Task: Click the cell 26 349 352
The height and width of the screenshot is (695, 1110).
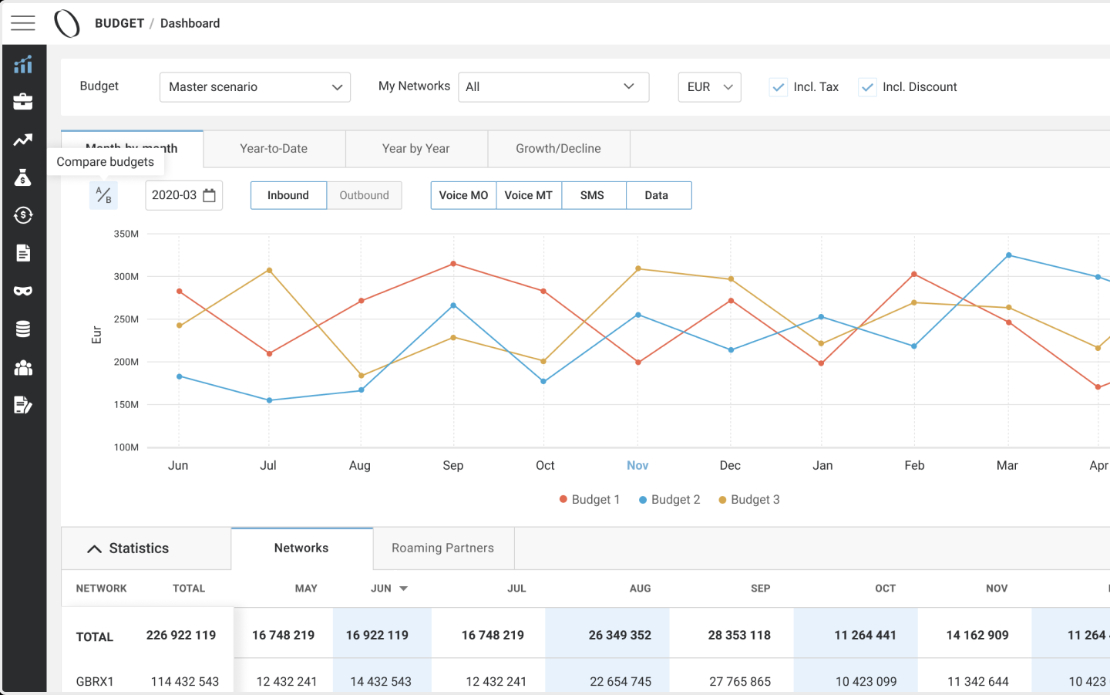Action: [620, 636]
